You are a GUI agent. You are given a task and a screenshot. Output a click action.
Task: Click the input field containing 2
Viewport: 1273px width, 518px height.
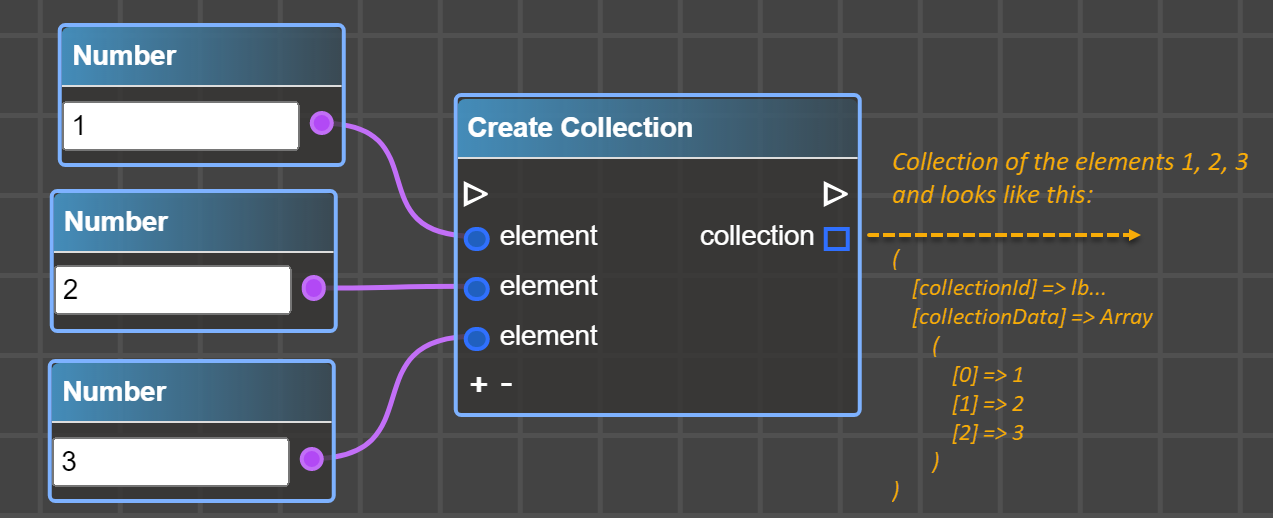coord(173,290)
